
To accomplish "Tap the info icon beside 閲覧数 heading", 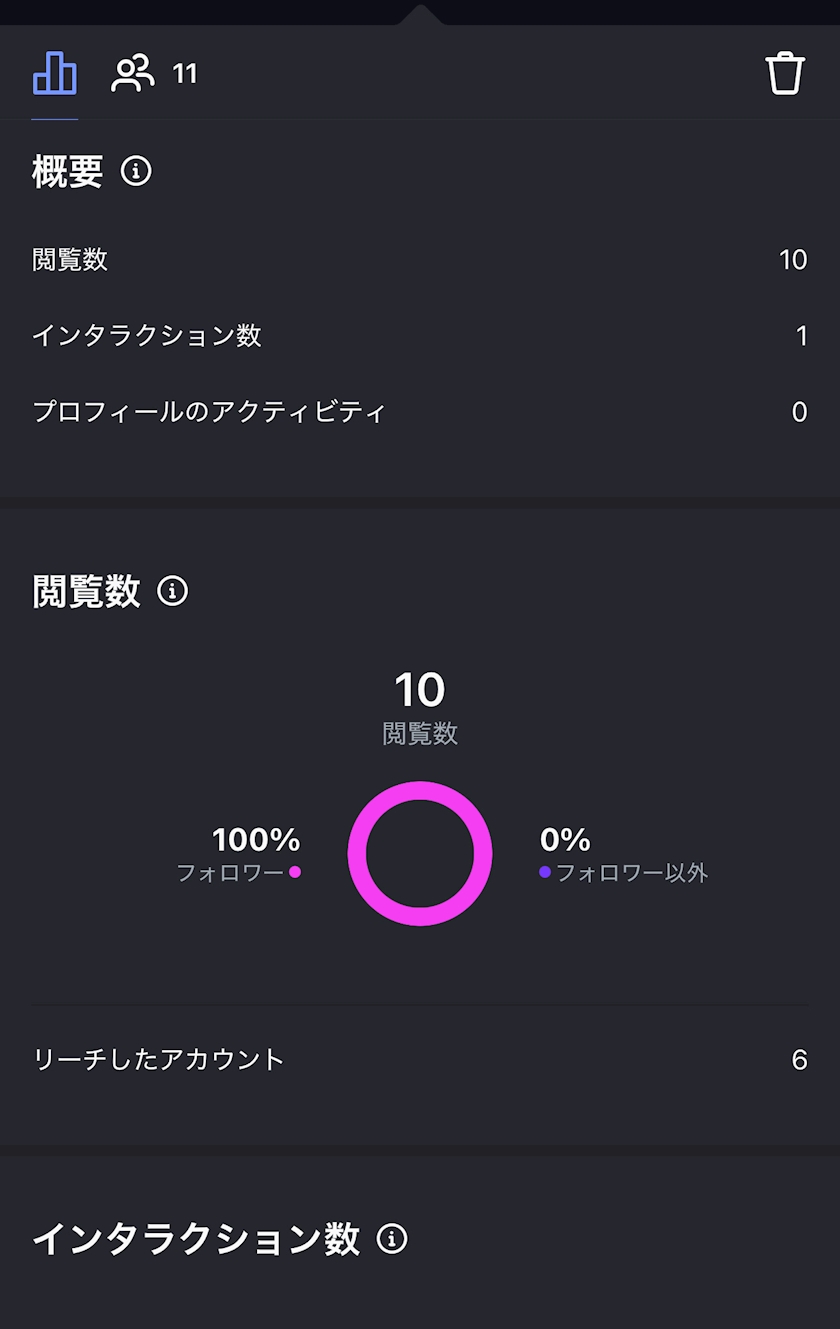I will [x=172, y=591].
